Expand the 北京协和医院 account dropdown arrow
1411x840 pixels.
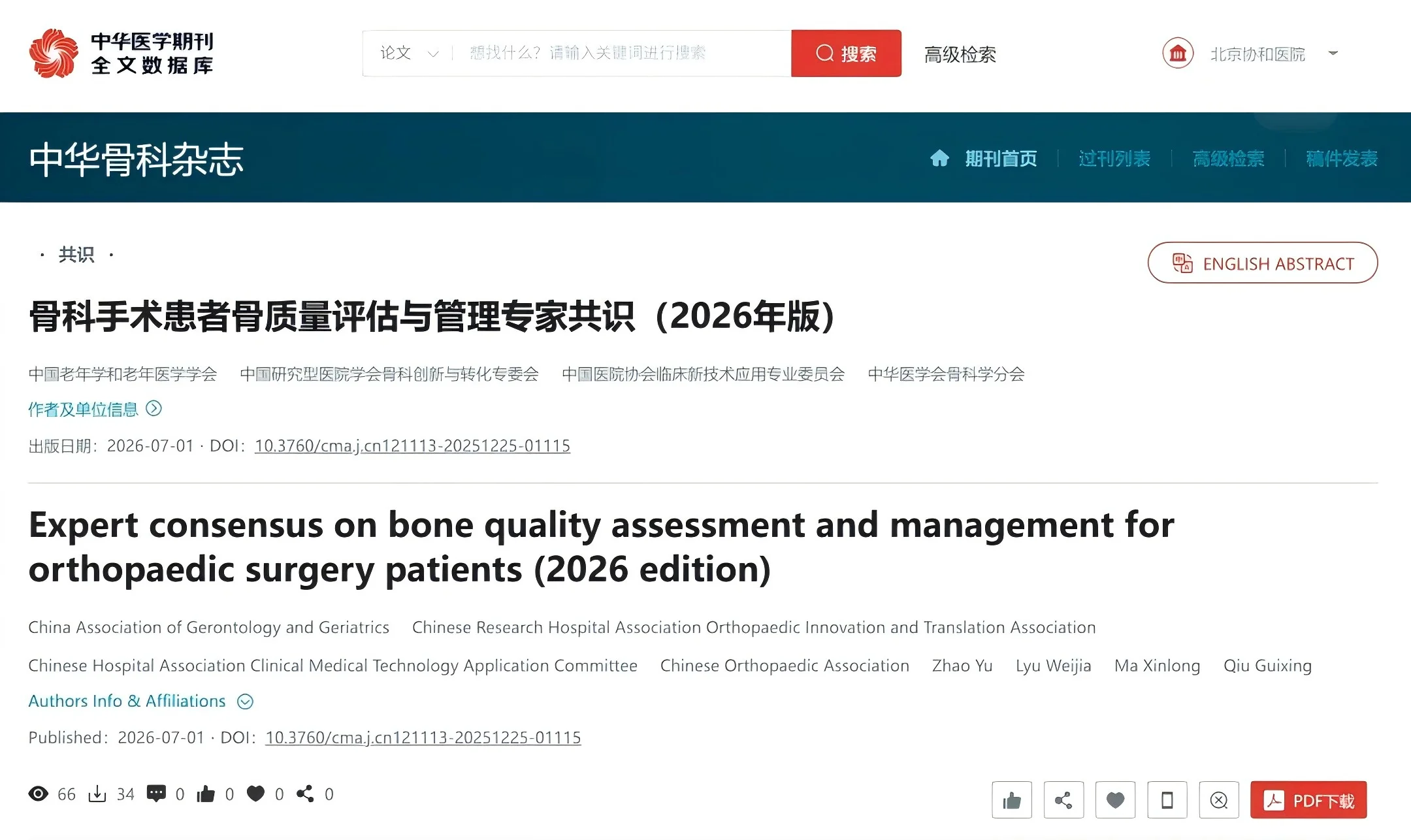[1333, 53]
